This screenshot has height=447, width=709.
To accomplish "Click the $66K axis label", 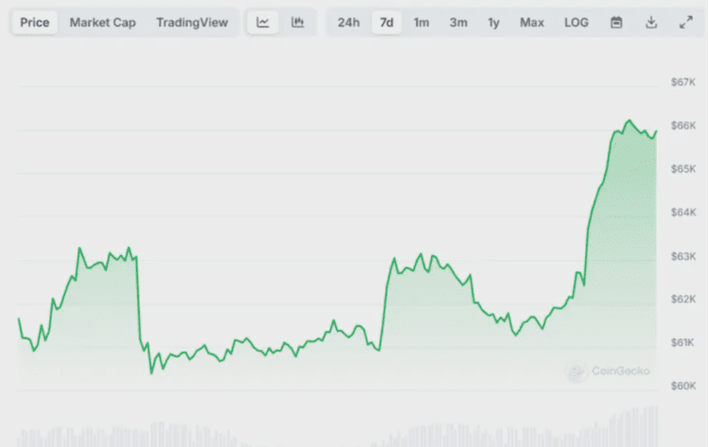I will tap(683, 125).
